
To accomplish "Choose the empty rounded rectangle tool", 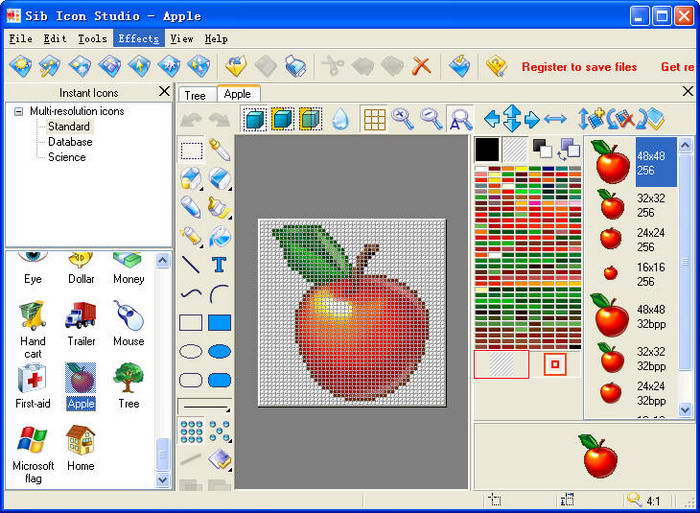I will coord(191,380).
